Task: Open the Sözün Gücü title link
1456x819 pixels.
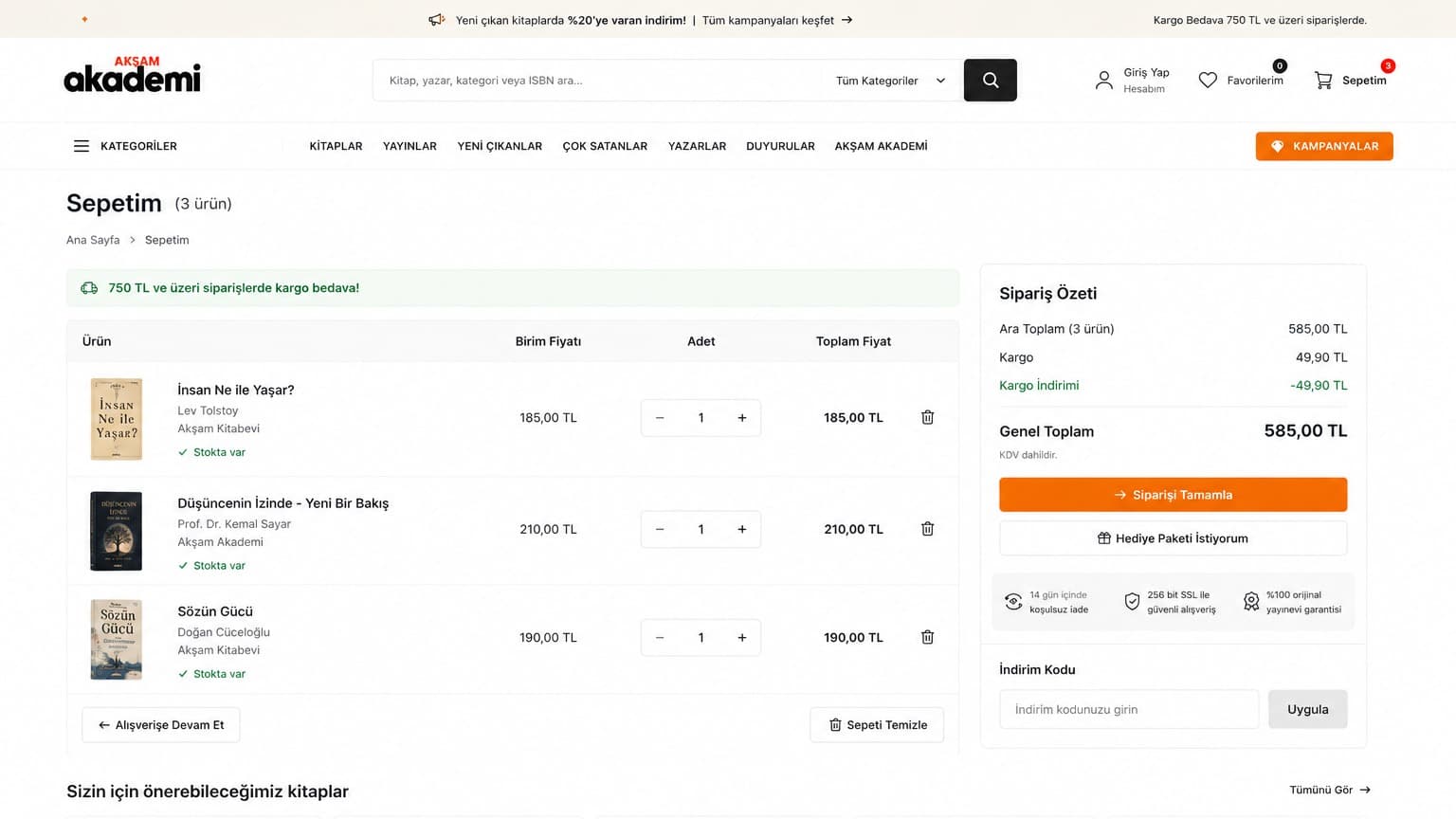Action: point(215,611)
